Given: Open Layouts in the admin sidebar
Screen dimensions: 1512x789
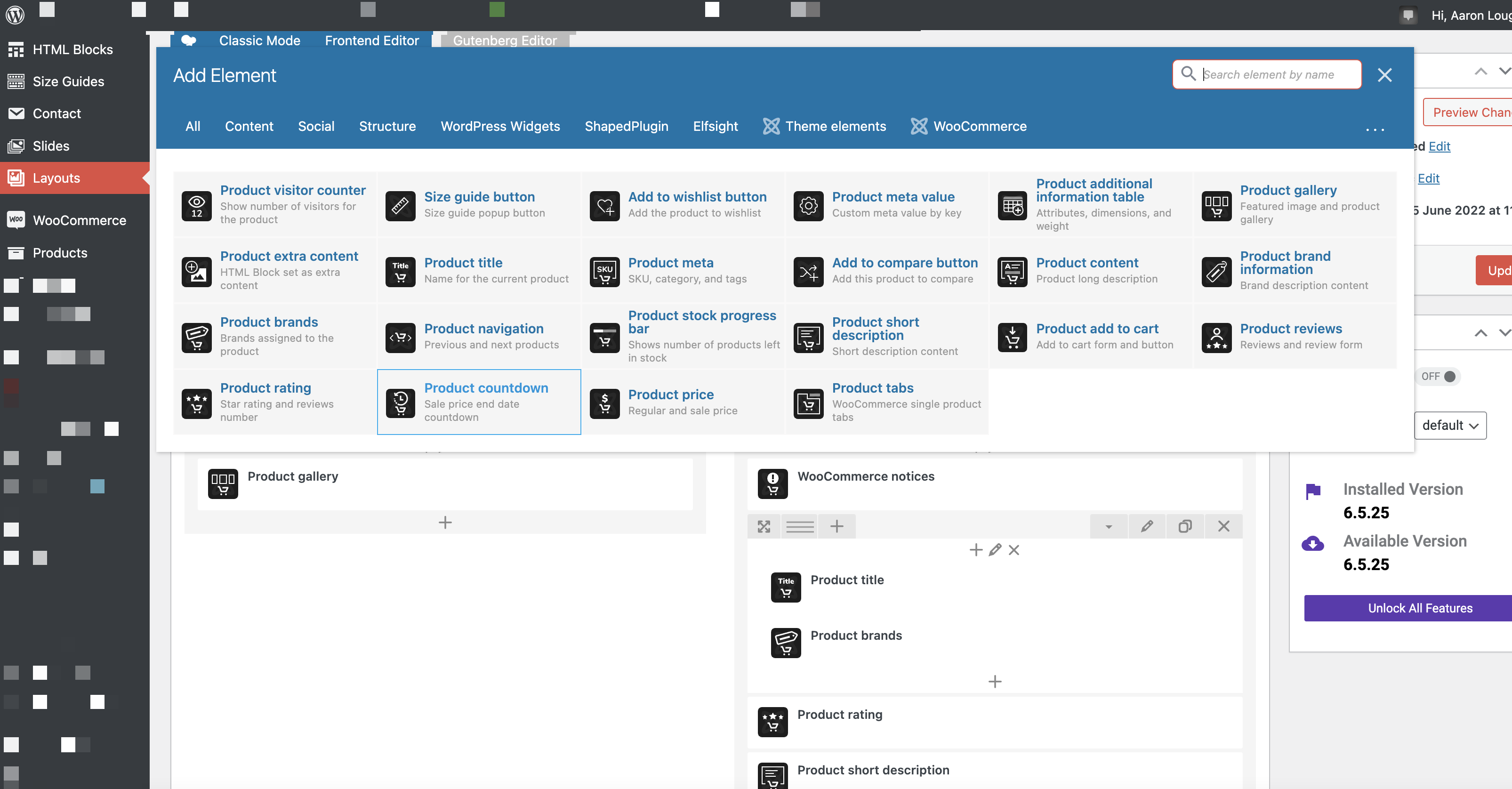Looking at the screenshot, I should tap(56, 178).
